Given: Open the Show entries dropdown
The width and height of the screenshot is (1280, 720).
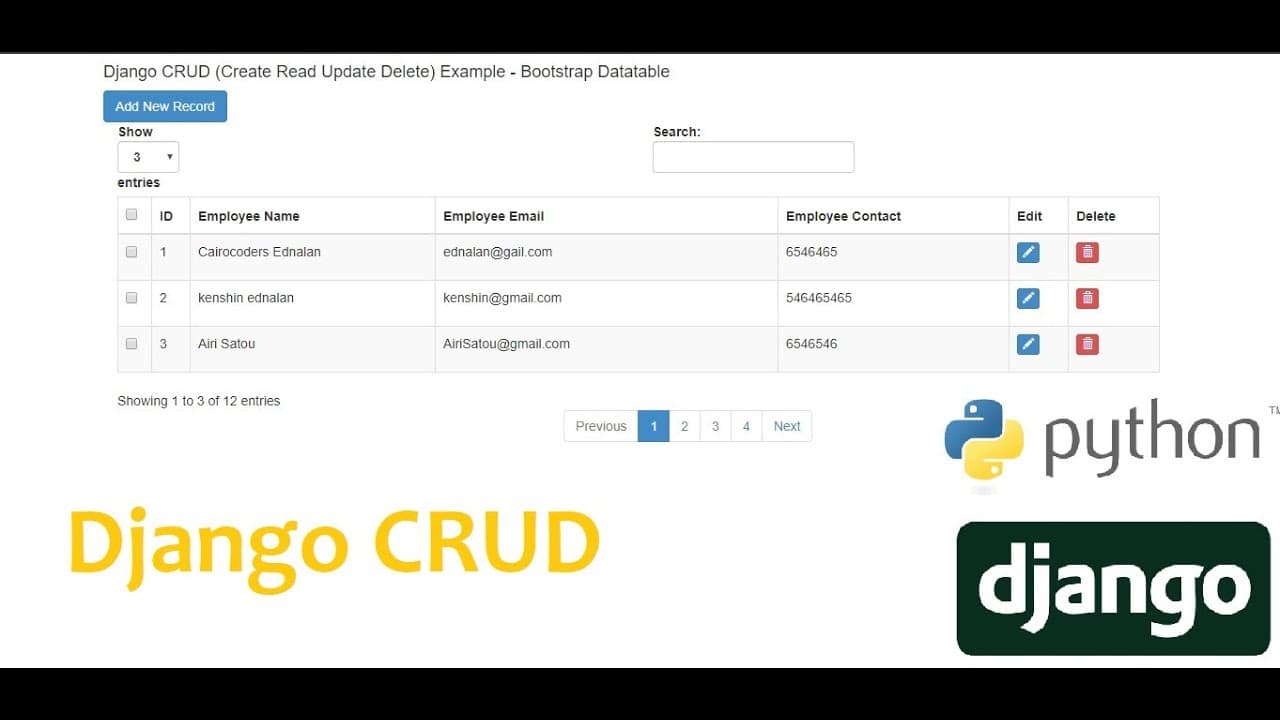Looking at the screenshot, I should coord(148,157).
